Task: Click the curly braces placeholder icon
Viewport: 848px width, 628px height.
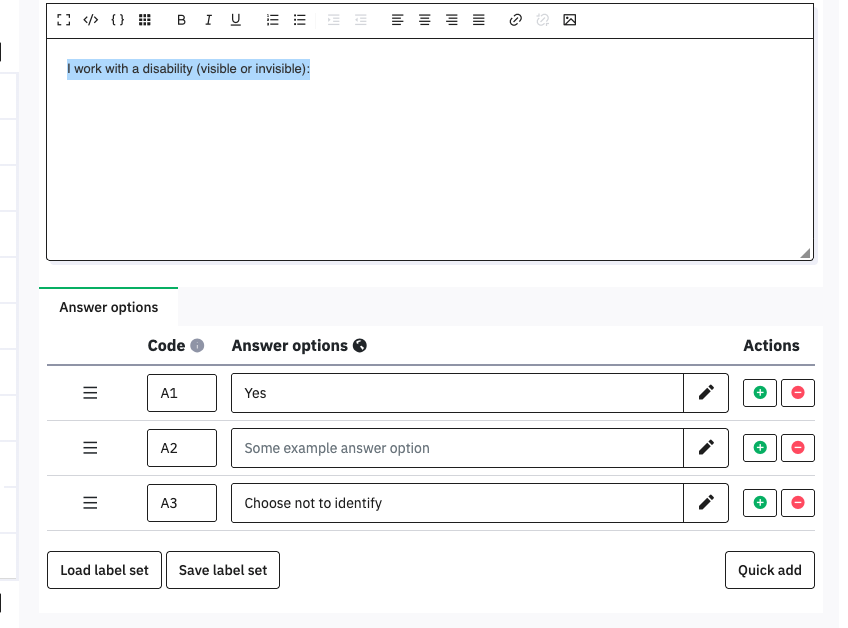Action: coord(118,20)
